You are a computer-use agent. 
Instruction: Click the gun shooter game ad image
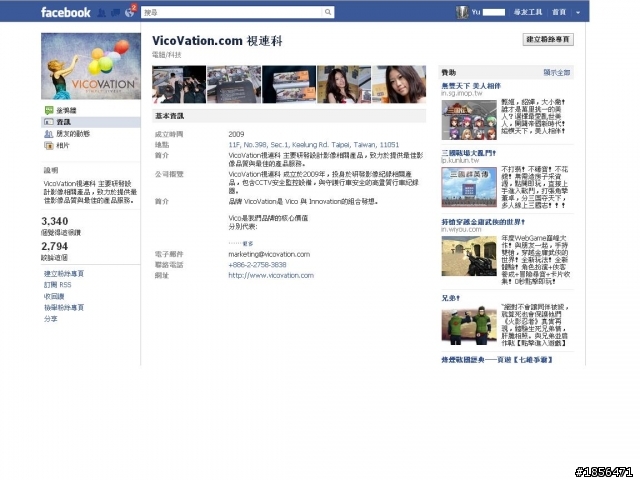pos(469,256)
